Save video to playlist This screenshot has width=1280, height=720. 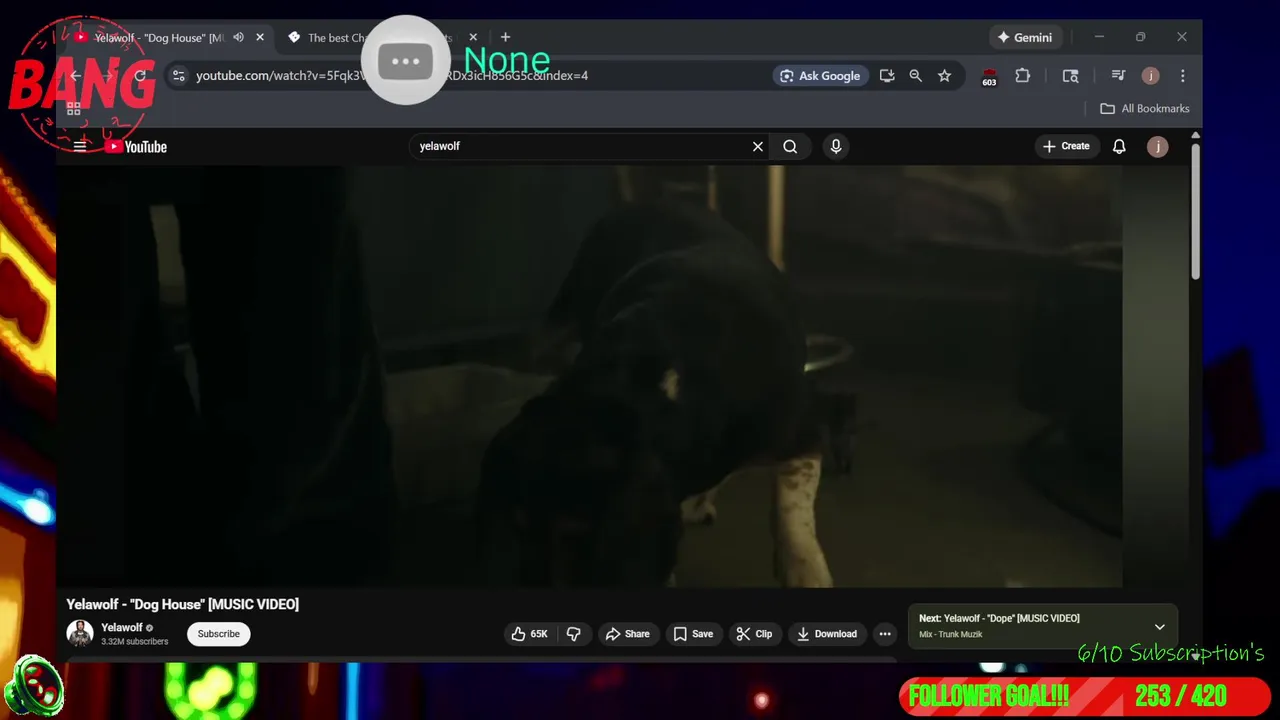(x=693, y=634)
